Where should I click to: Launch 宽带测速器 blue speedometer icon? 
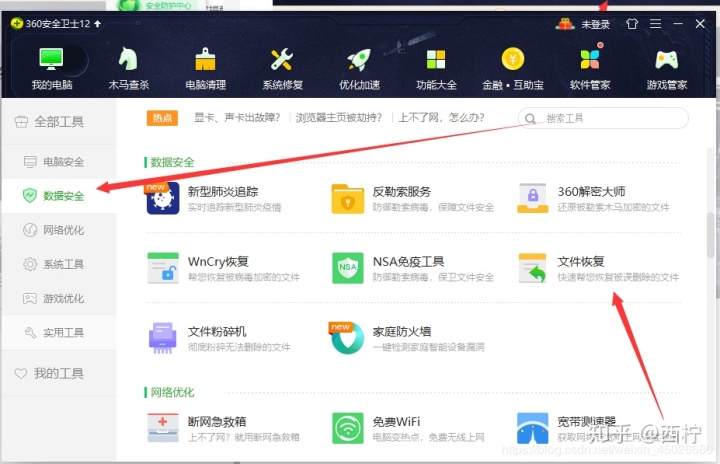click(533, 428)
